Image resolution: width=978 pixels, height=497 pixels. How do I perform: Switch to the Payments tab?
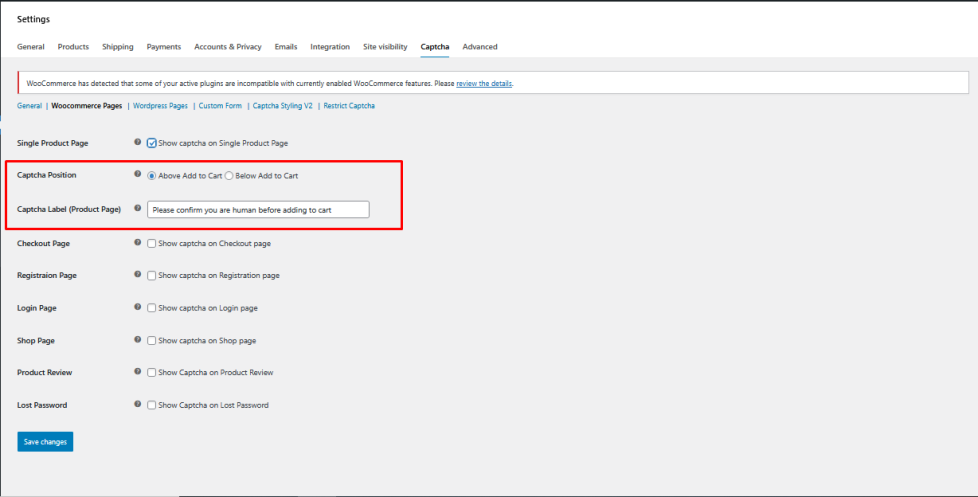point(163,47)
